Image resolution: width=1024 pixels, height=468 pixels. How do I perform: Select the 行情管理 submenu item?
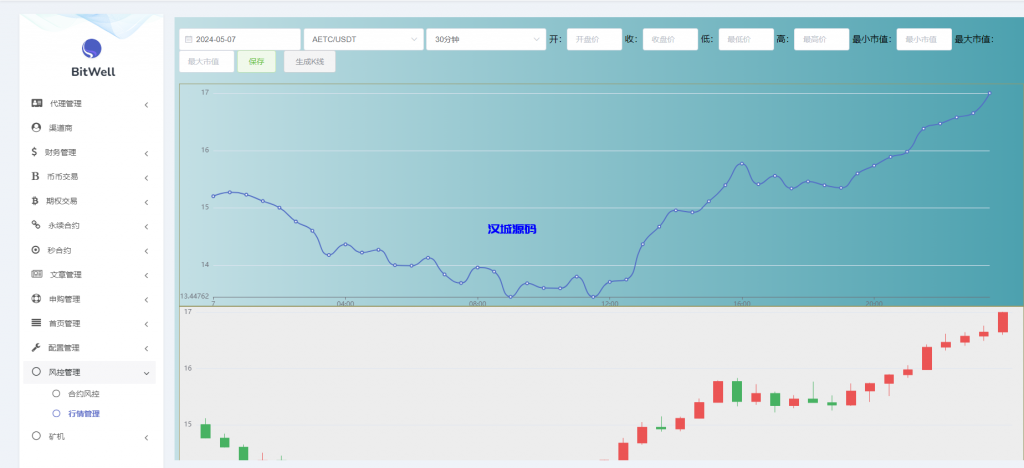pyautogui.click(x=83, y=413)
